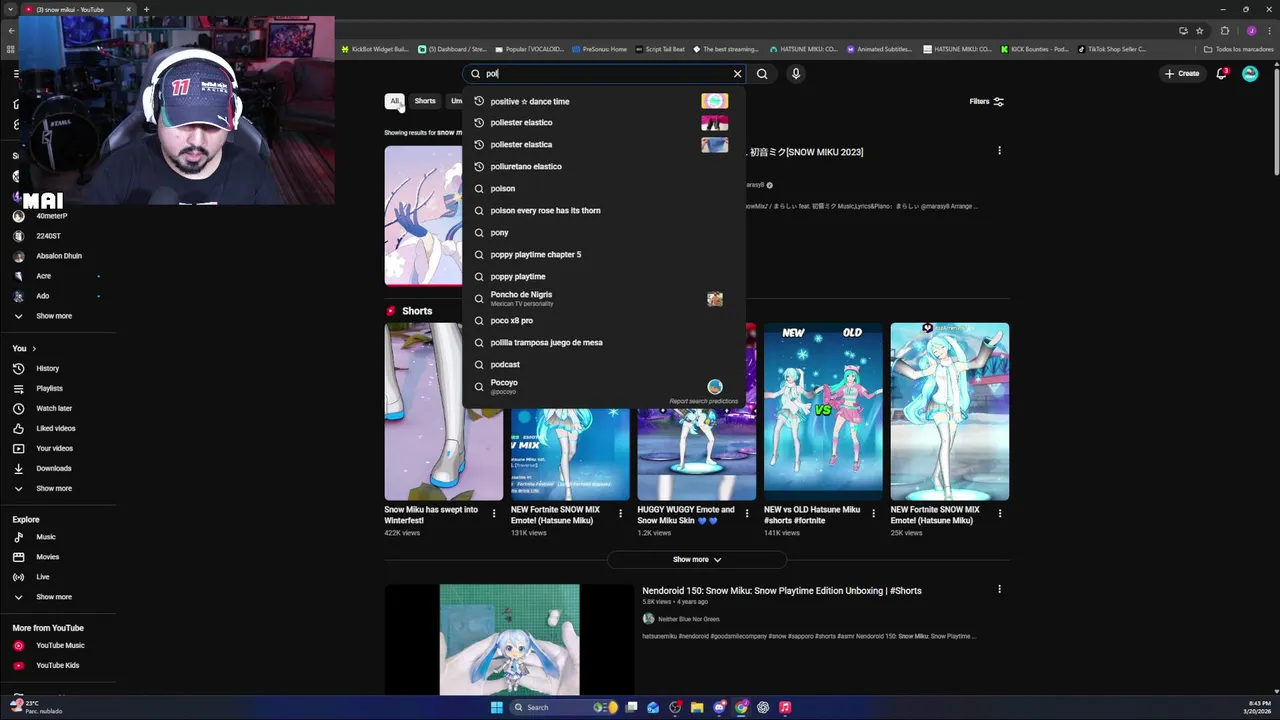Pick suggestion 'pony'
The height and width of the screenshot is (720, 1280).
[x=603, y=233]
